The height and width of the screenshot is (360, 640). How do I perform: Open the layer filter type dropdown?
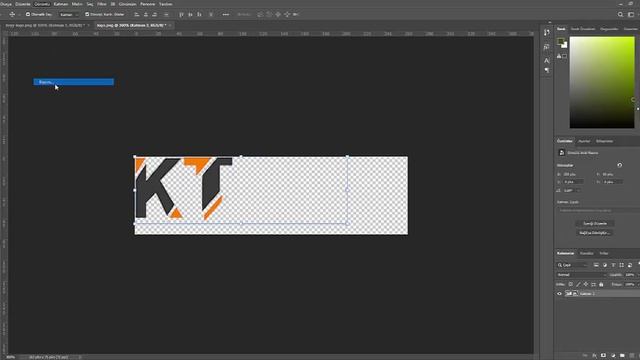pos(573,265)
